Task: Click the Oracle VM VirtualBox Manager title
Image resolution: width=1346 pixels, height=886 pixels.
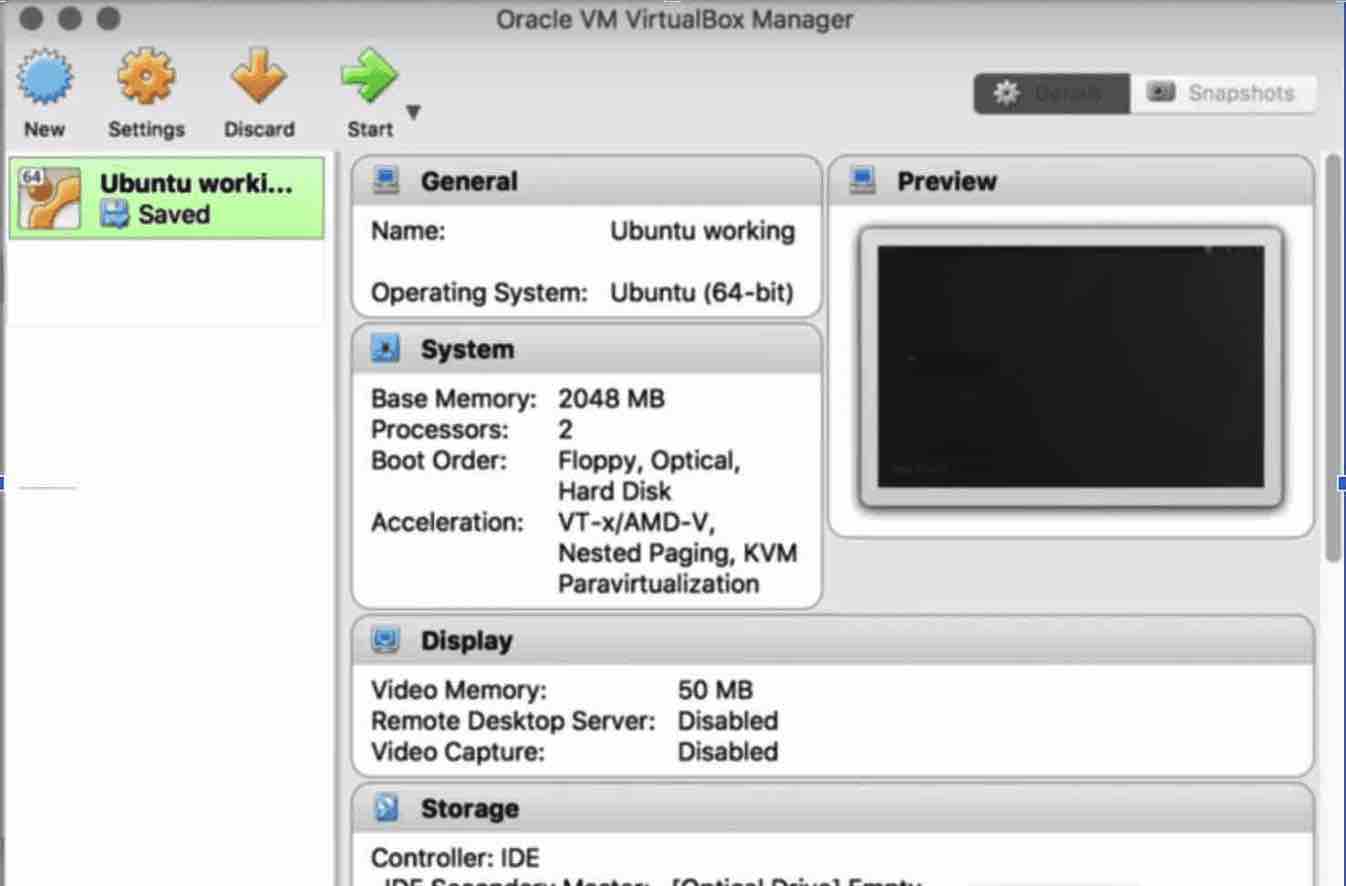Action: 675,19
